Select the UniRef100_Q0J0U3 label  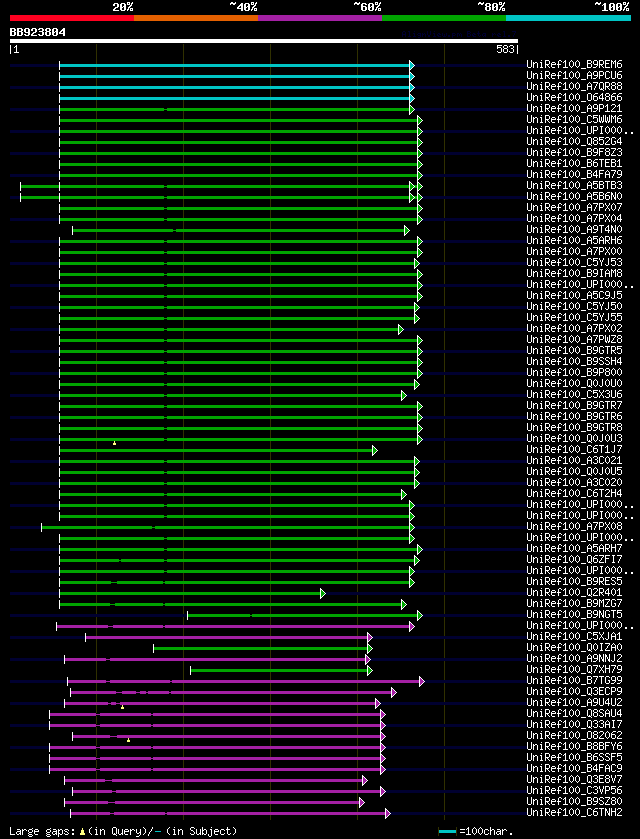[x=574, y=438]
